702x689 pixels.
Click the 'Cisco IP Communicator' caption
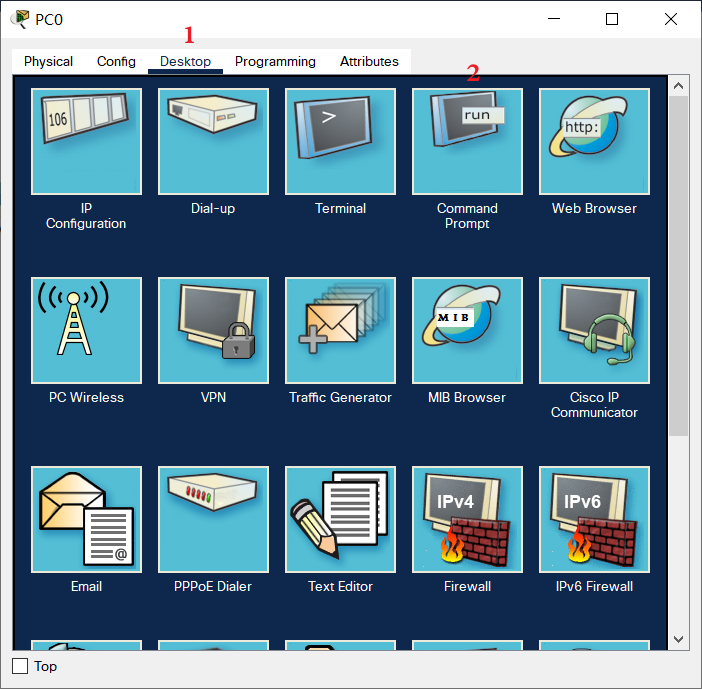[595, 405]
